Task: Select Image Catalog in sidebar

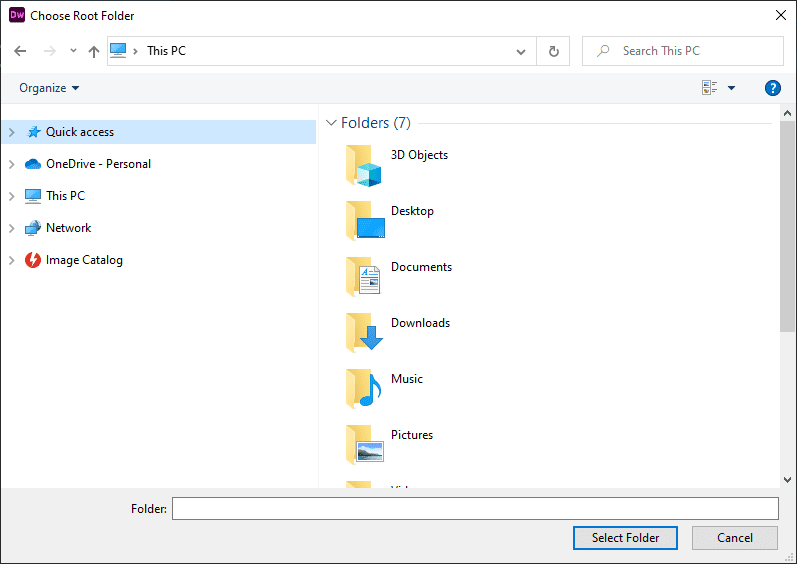Action: point(84,260)
